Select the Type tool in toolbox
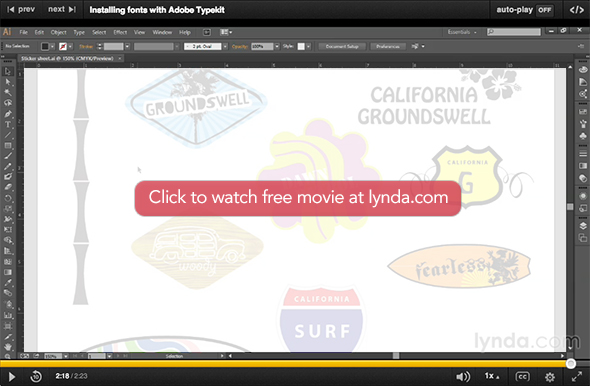This screenshot has height=386, width=590. tap(8, 125)
